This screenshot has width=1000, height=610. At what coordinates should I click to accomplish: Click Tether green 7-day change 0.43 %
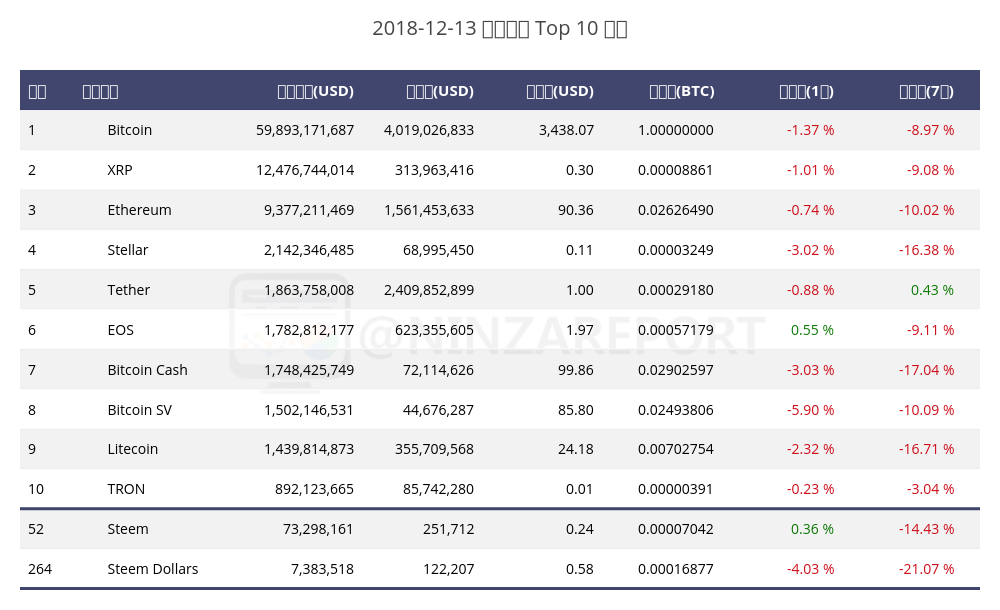(932, 290)
